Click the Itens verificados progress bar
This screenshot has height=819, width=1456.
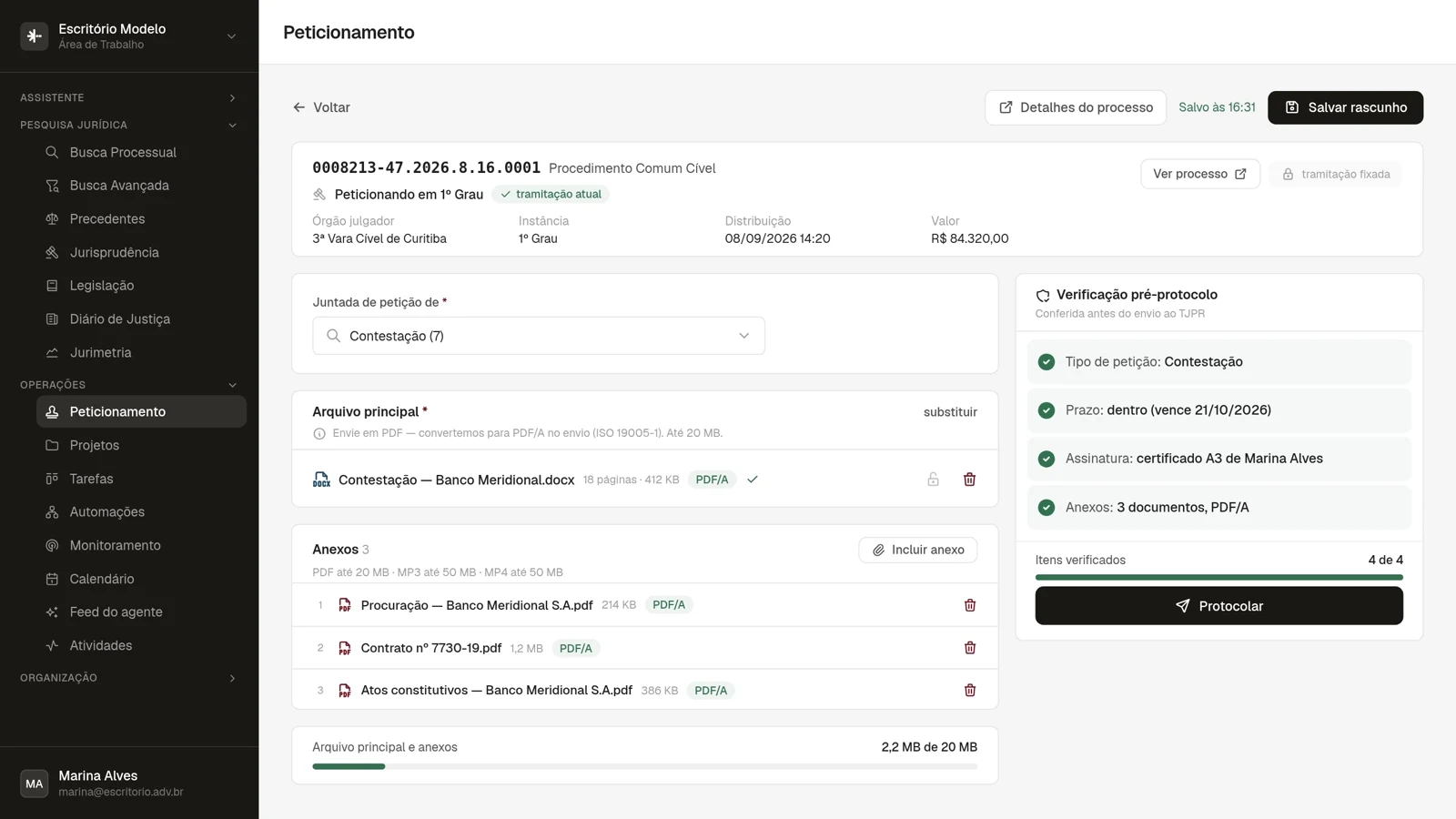pos(1218,577)
